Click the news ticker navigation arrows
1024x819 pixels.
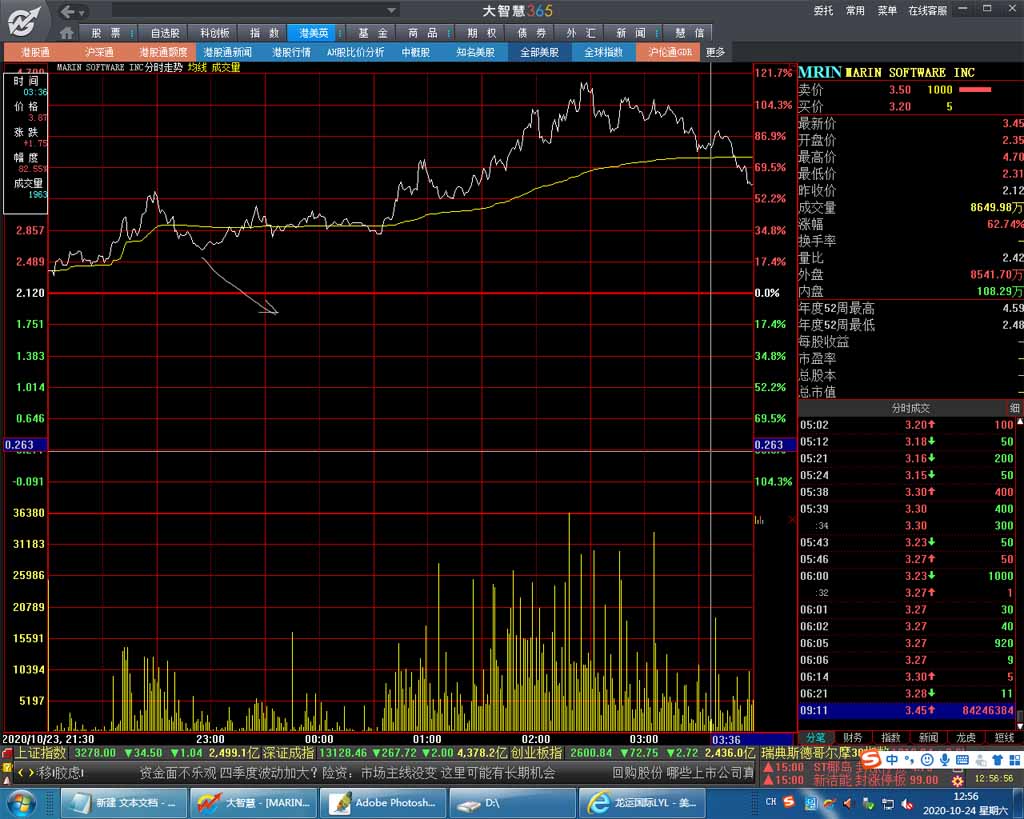25,773
